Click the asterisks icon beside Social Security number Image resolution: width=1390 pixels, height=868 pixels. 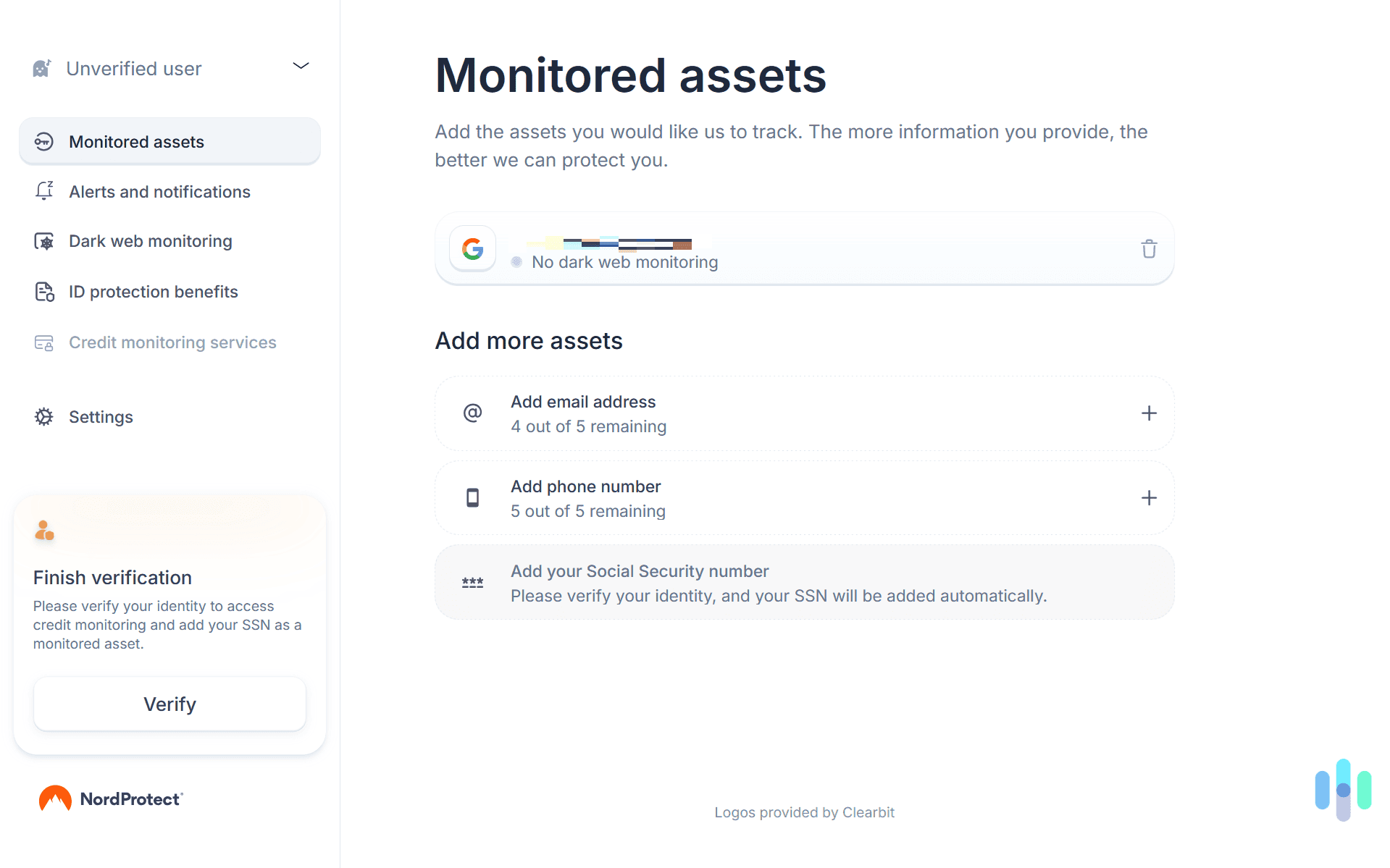click(x=472, y=582)
